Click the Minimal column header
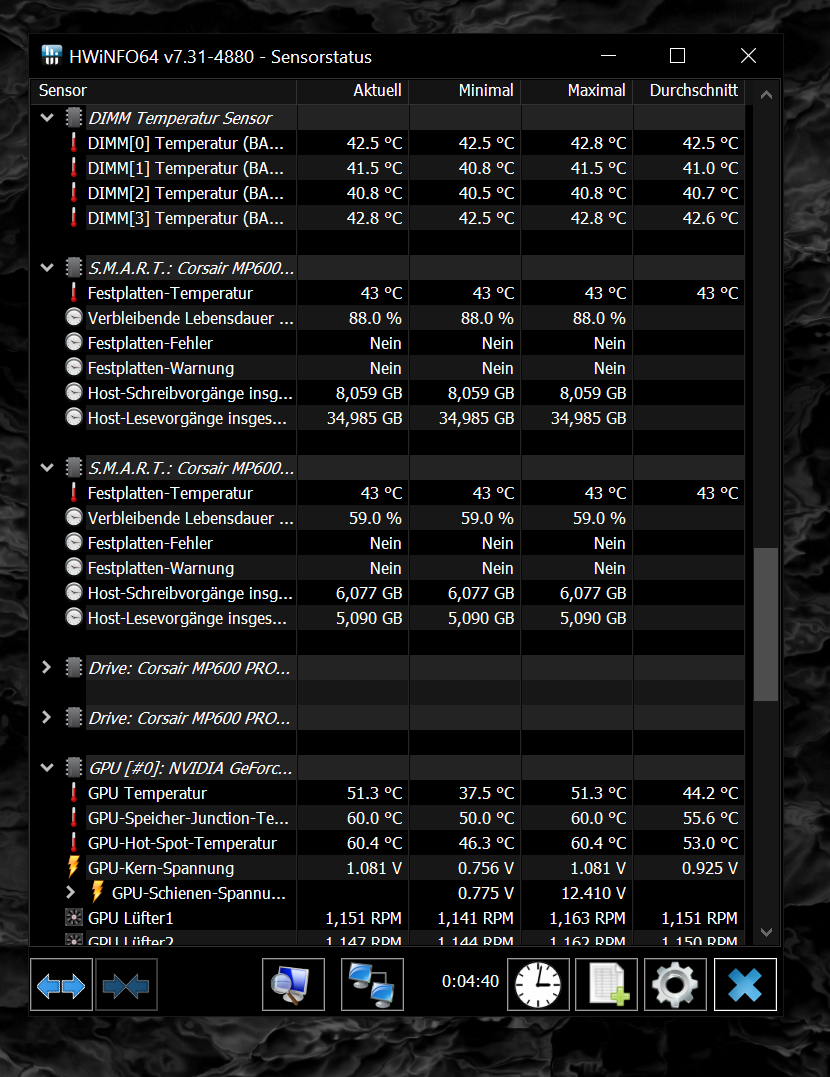 tap(464, 91)
